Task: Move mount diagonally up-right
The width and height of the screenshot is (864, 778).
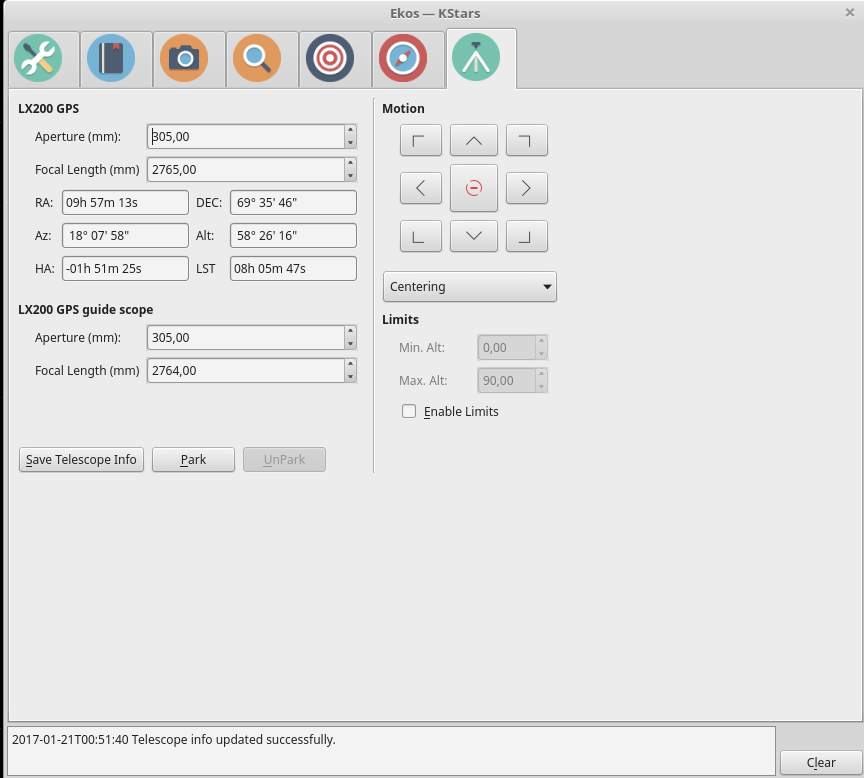Action: tap(527, 141)
